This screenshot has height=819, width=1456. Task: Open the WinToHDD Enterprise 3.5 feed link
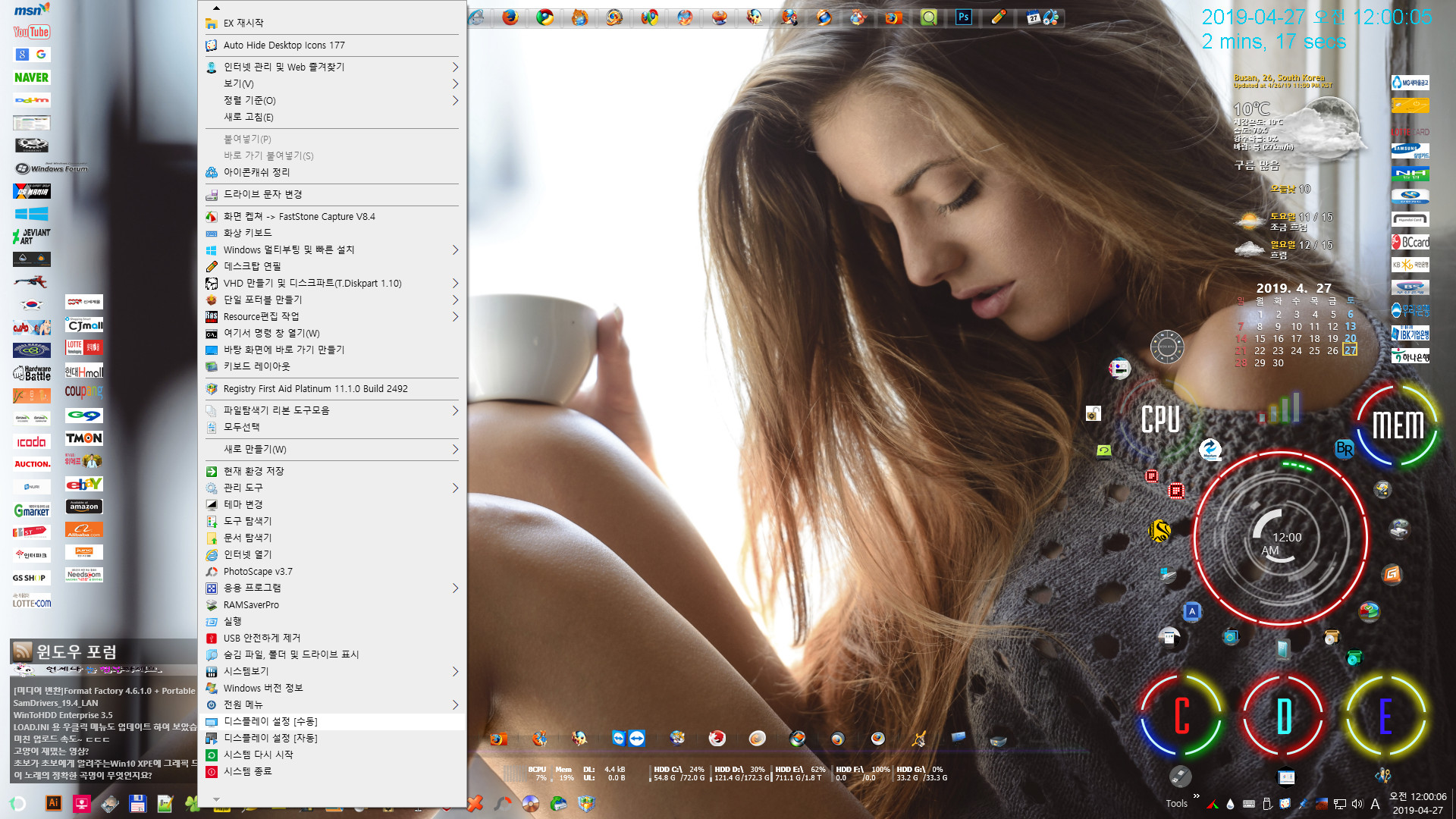tap(63, 715)
